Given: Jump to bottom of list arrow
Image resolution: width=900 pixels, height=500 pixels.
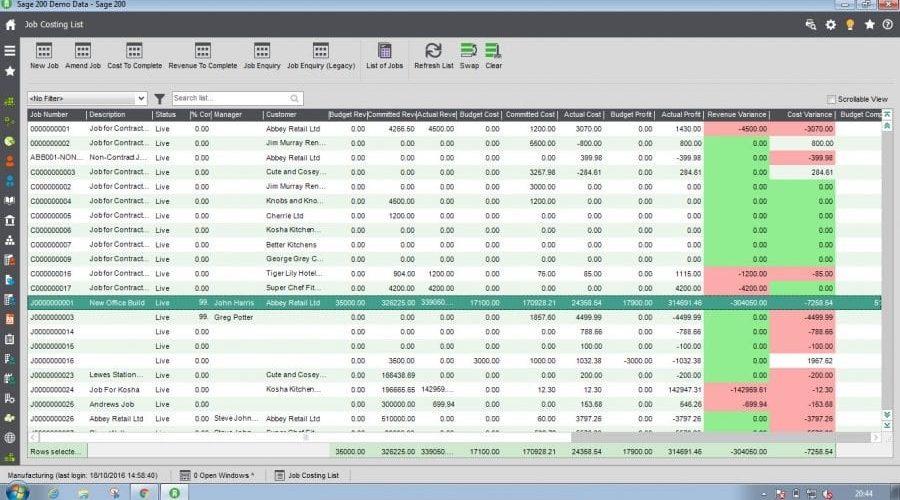Looking at the screenshot, I should (887, 425).
